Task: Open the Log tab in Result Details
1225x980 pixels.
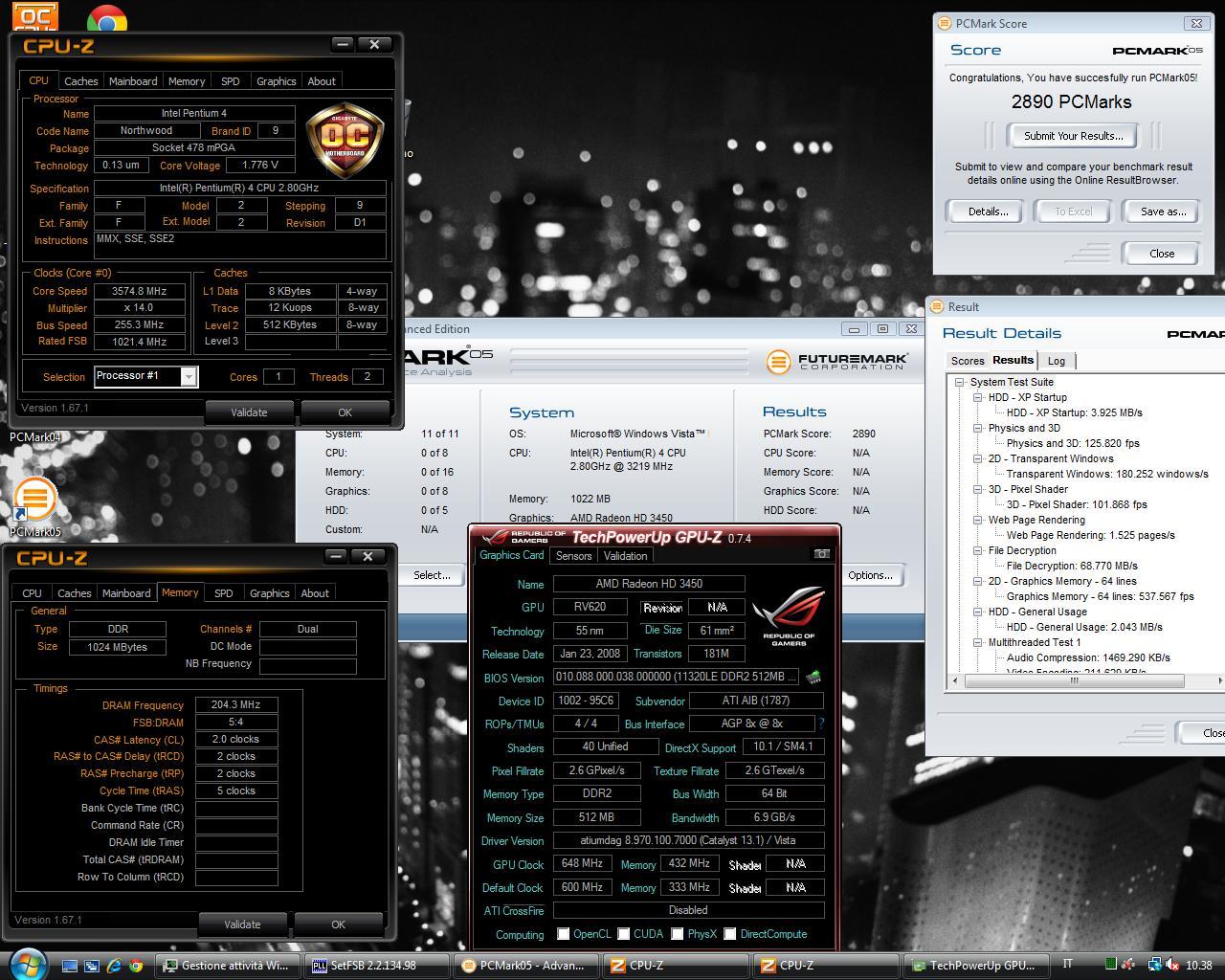Action: coord(1056,361)
